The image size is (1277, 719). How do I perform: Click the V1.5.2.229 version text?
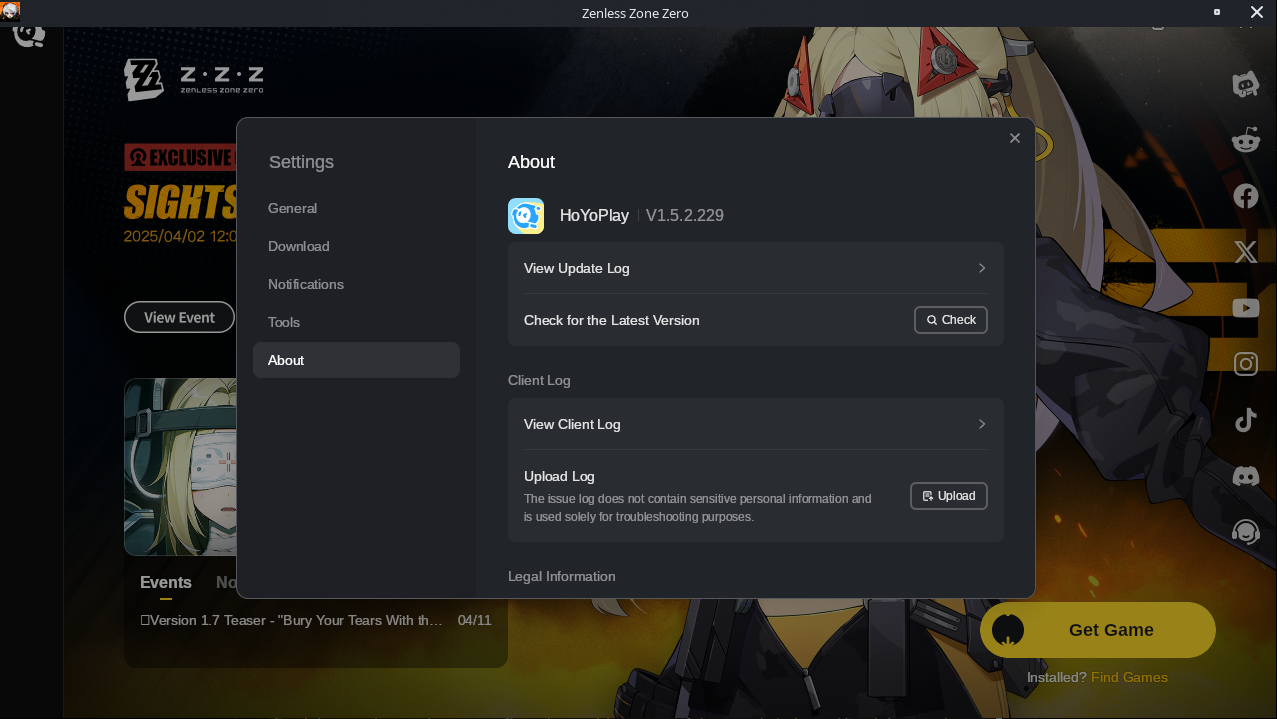pyautogui.click(x=685, y=215)
